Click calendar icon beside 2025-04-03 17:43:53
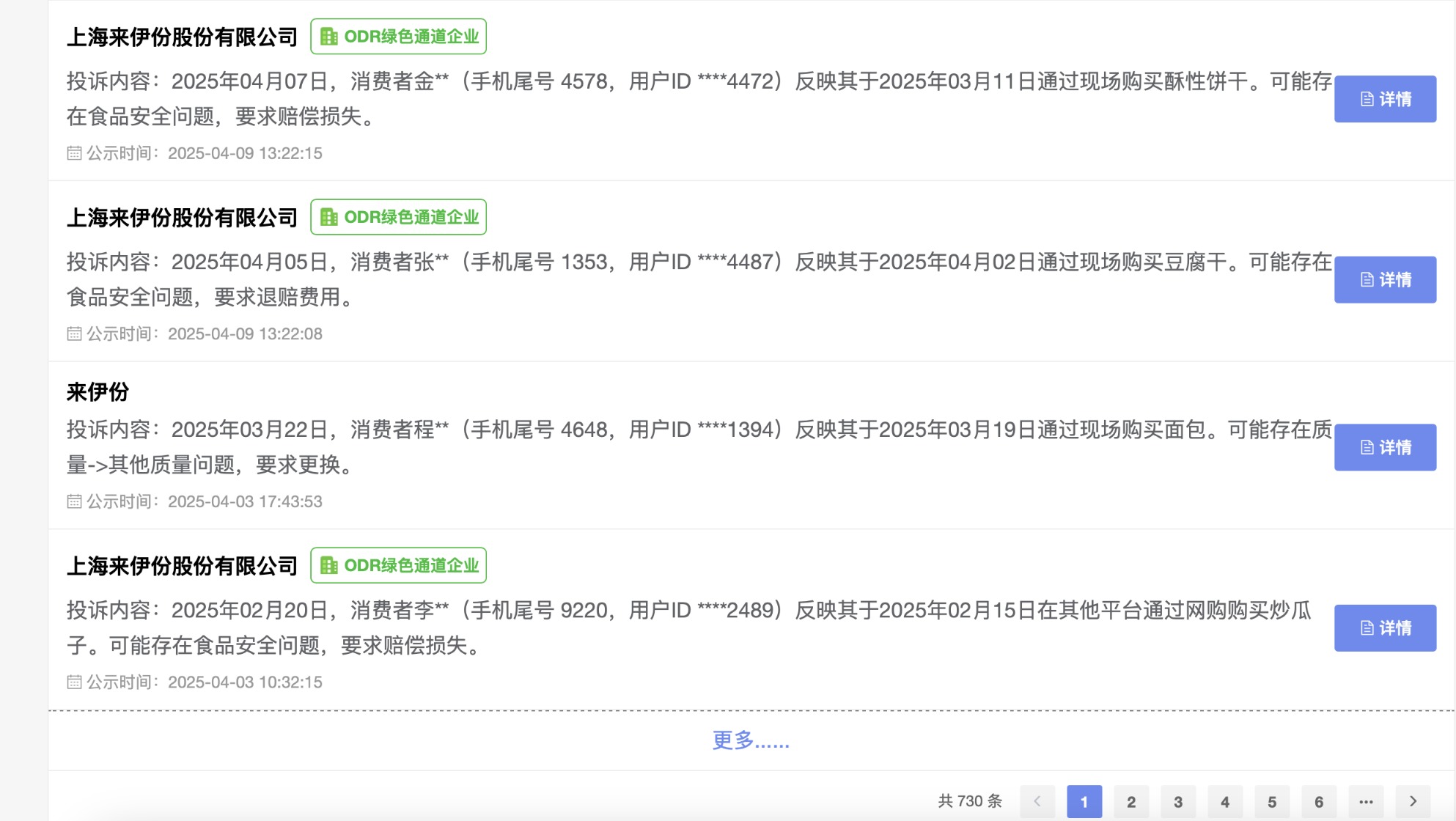 pos(74,501)
